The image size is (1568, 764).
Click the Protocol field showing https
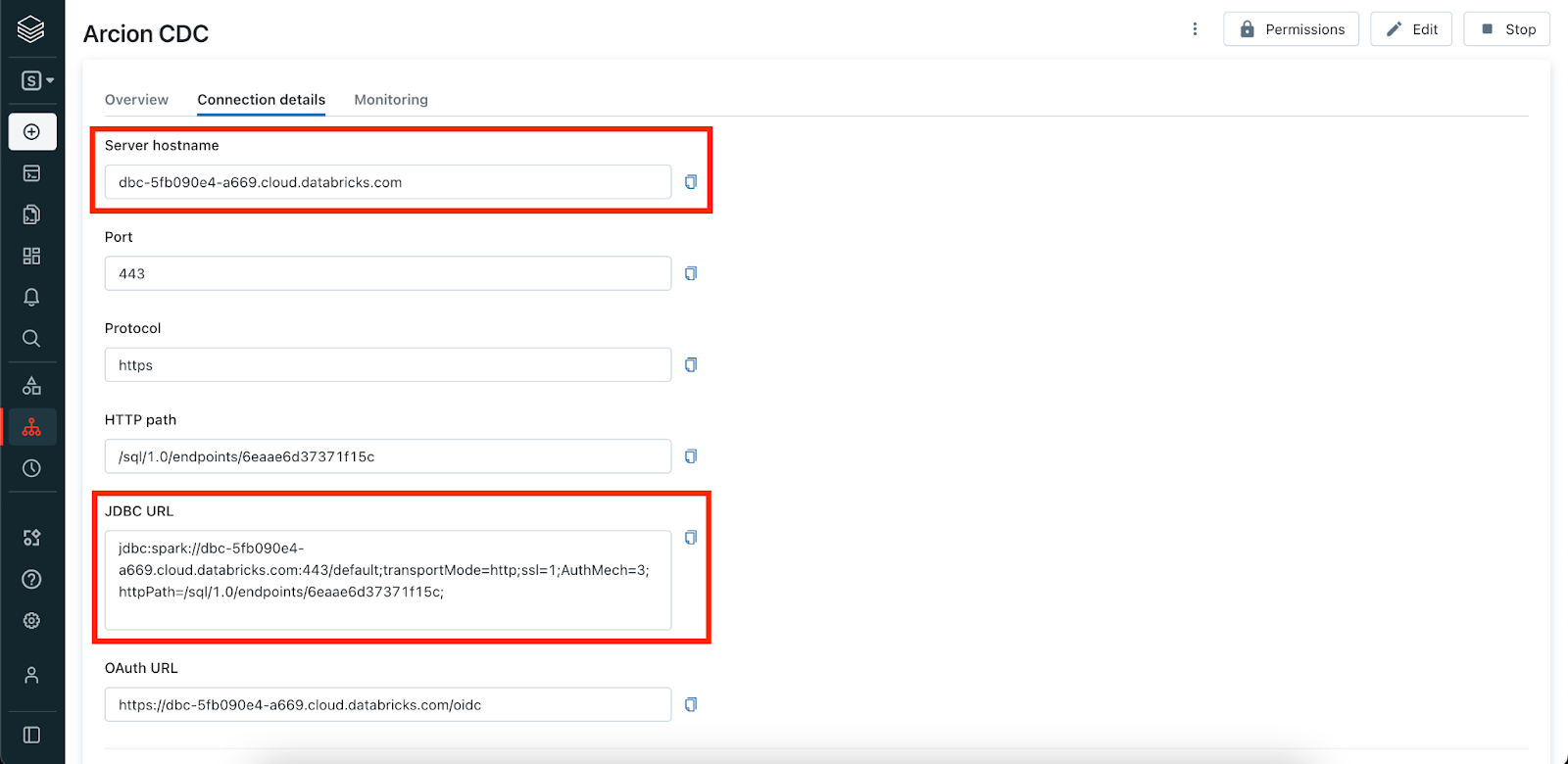click(x=388, y=364)
